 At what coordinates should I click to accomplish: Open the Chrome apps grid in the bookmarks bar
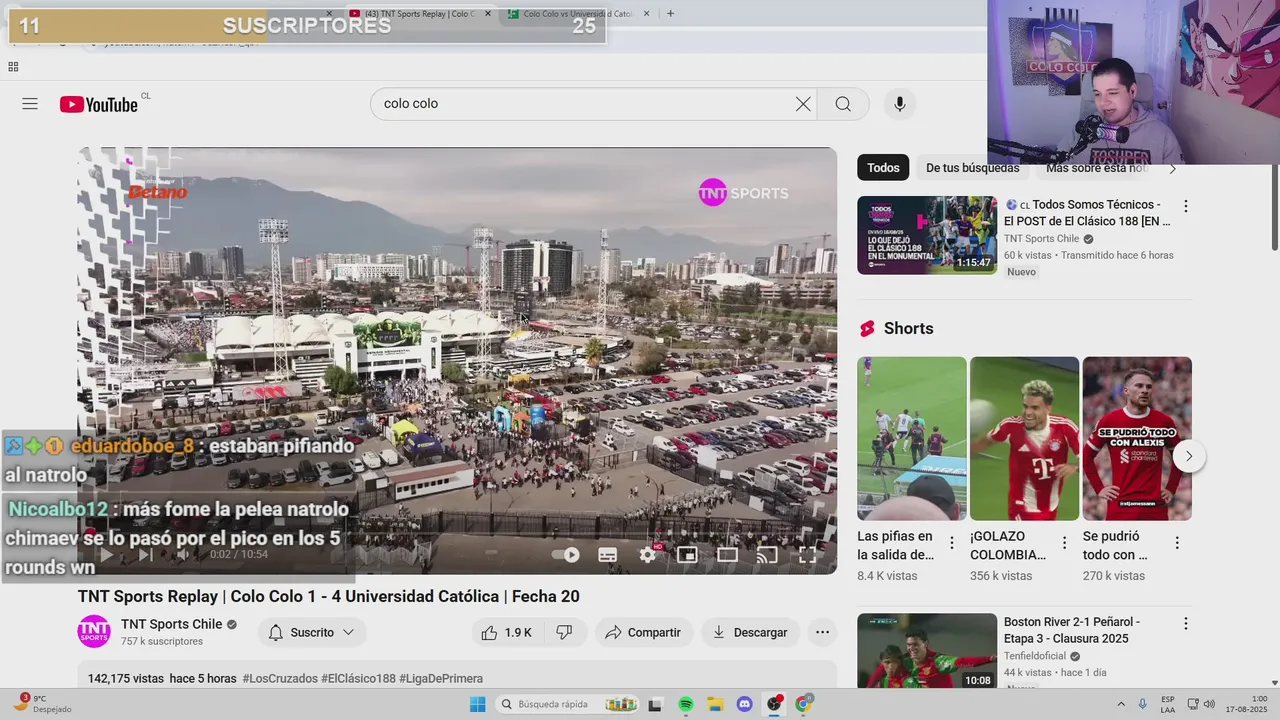click(13, 67)
